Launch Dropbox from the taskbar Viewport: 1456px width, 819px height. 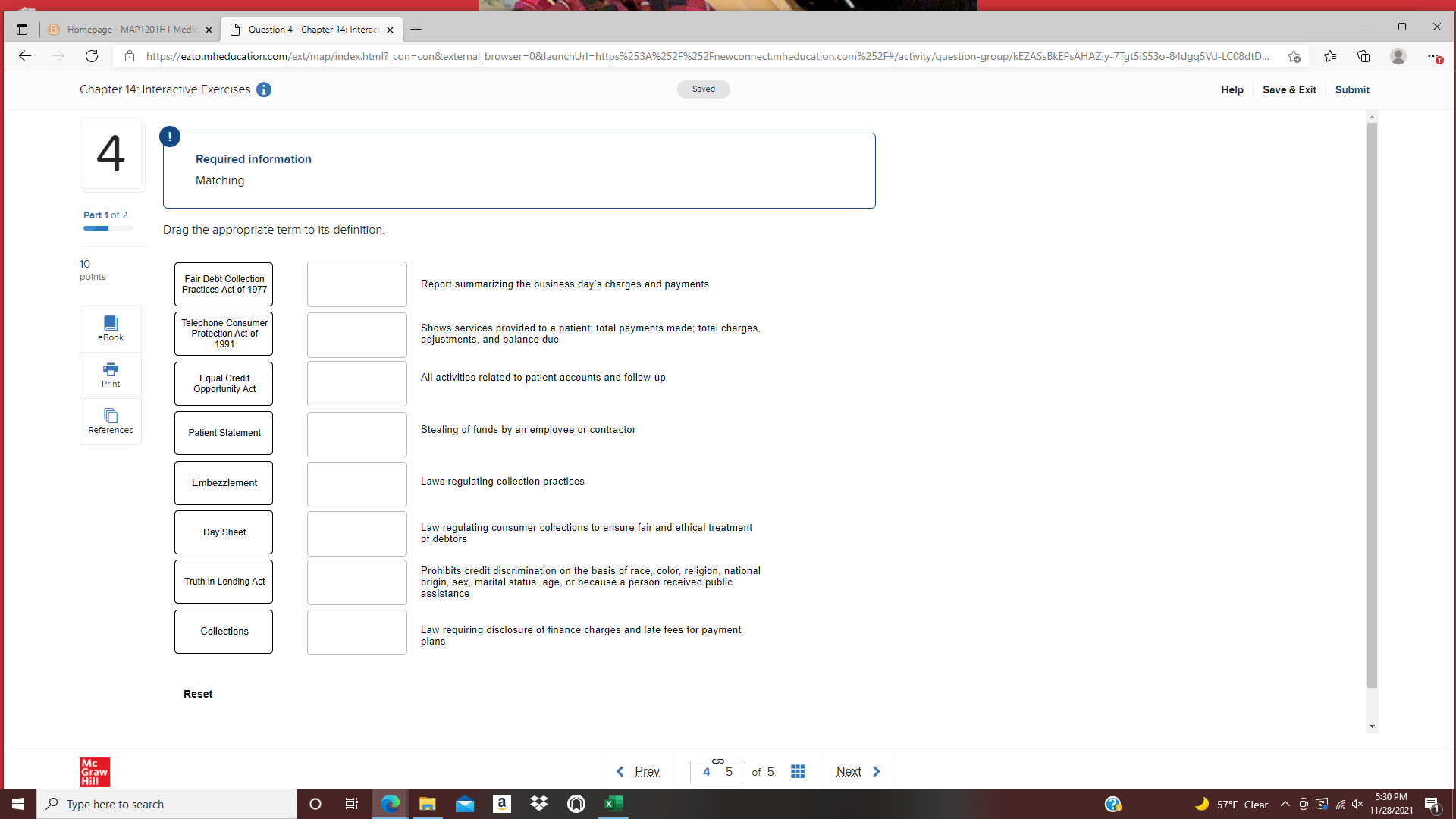coord(539,804)
